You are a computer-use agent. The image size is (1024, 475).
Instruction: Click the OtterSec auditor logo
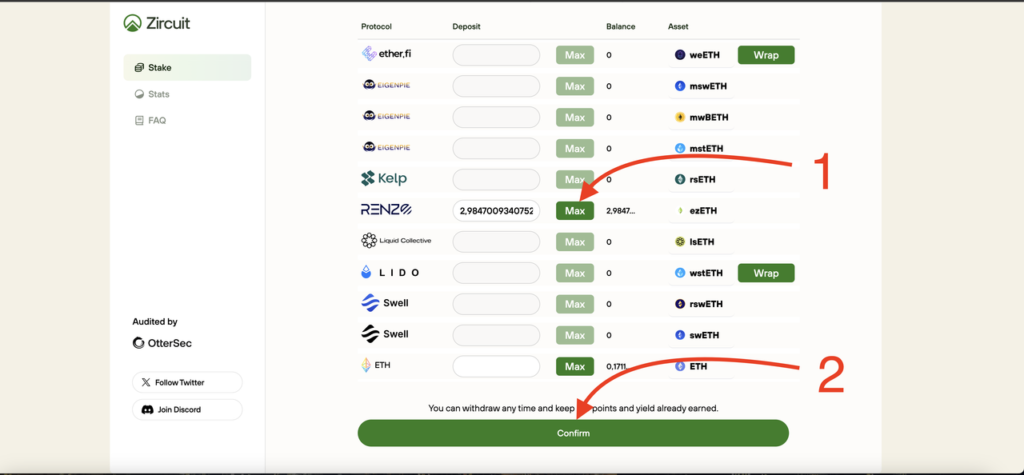pyautogui.click(x=162, y=343)
